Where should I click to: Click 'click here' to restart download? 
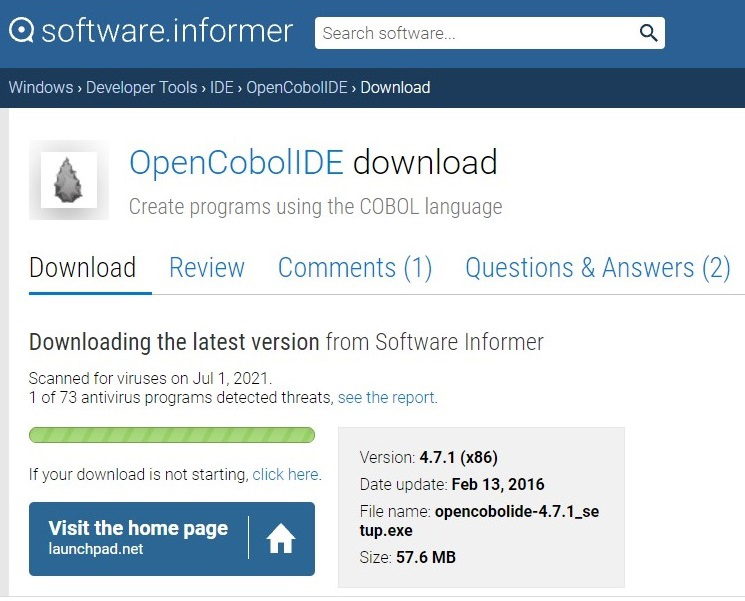pyautogui.click(x=285, y=474)
